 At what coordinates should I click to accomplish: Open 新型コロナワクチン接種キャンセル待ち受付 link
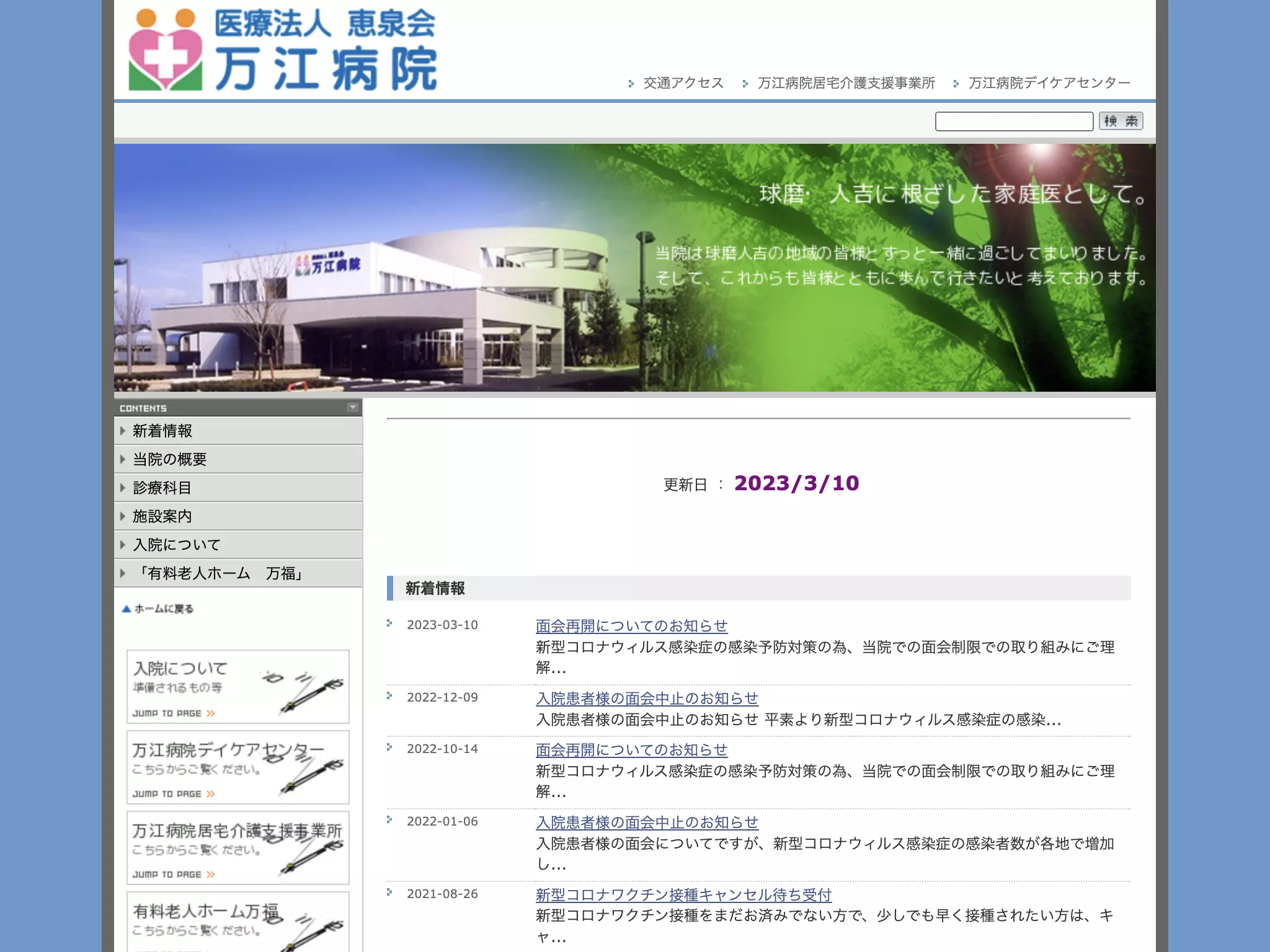point(683,895)
